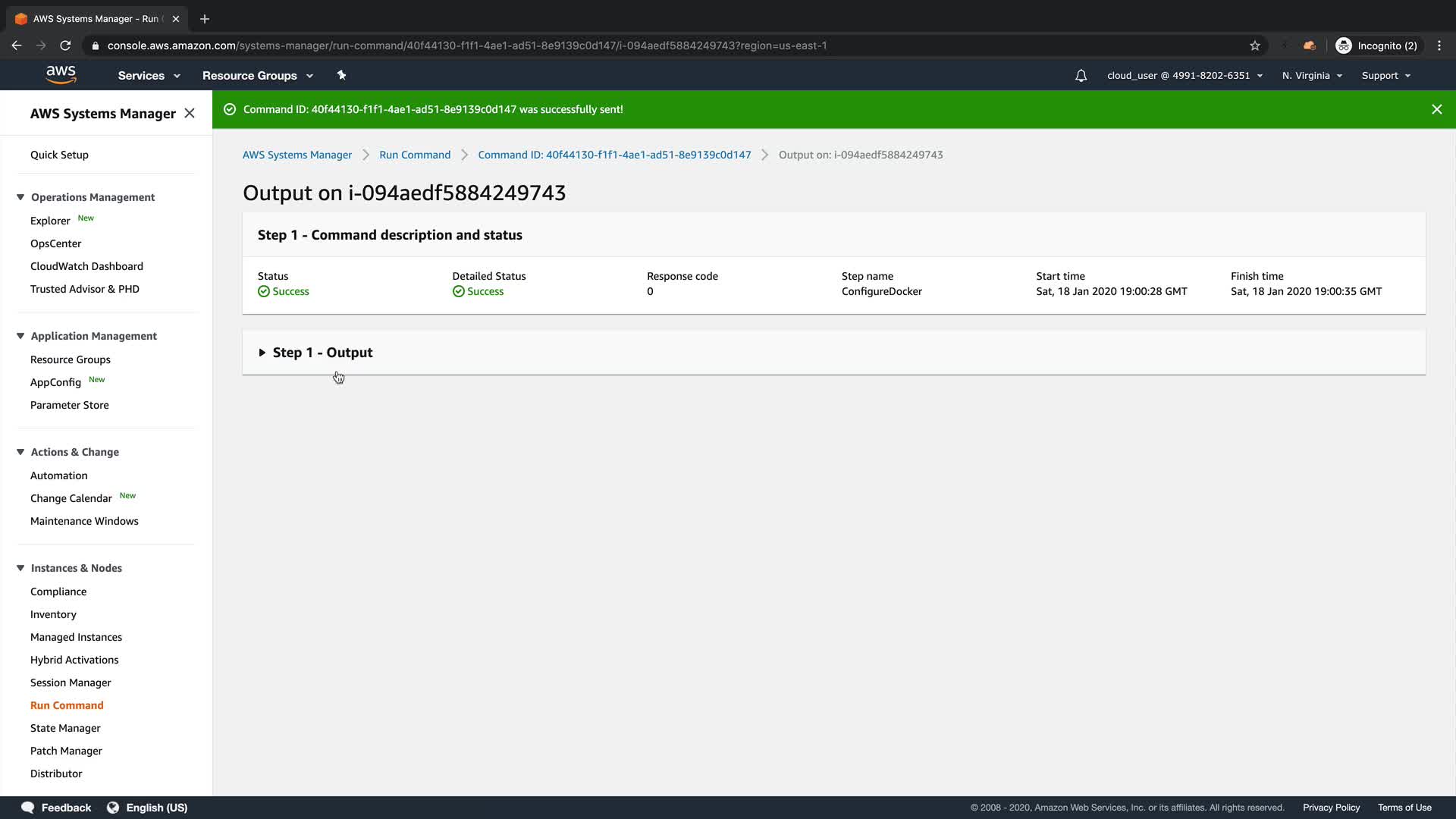Viewport: 1456px width, 819px height.
Task: Collapse Operations Management section
Action: tap(20, 197)
